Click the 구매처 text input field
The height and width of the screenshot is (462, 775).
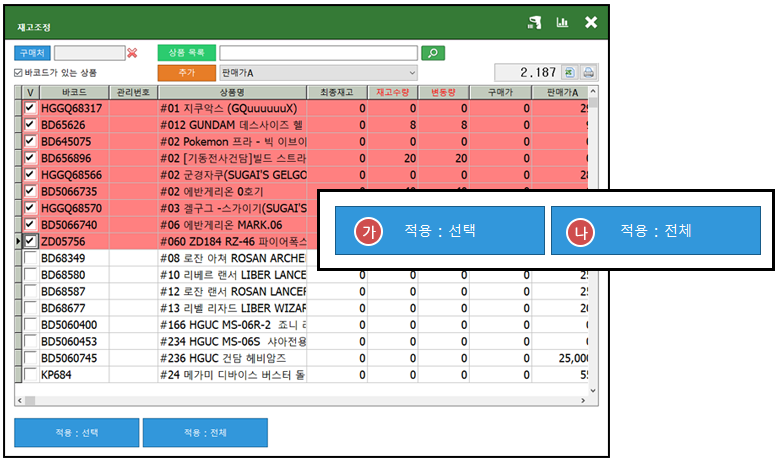click(89, 53)
